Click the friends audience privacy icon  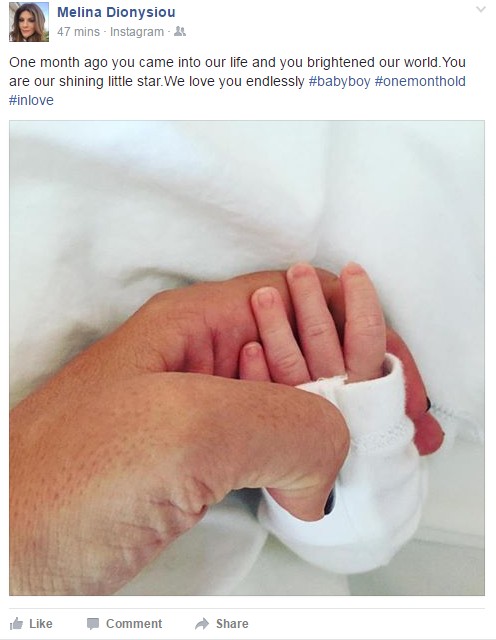point(180,31)
